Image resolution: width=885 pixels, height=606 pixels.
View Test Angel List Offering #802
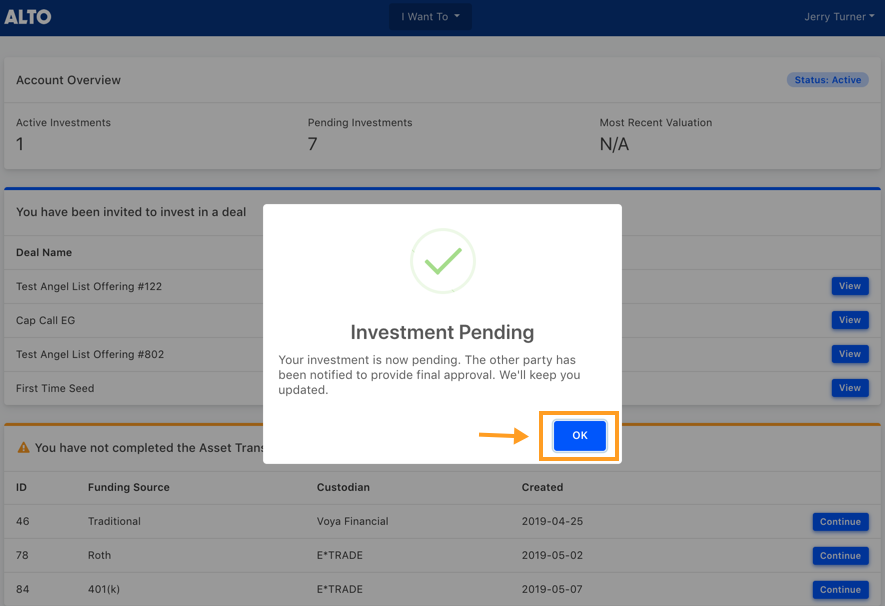[x=849, y=354]
